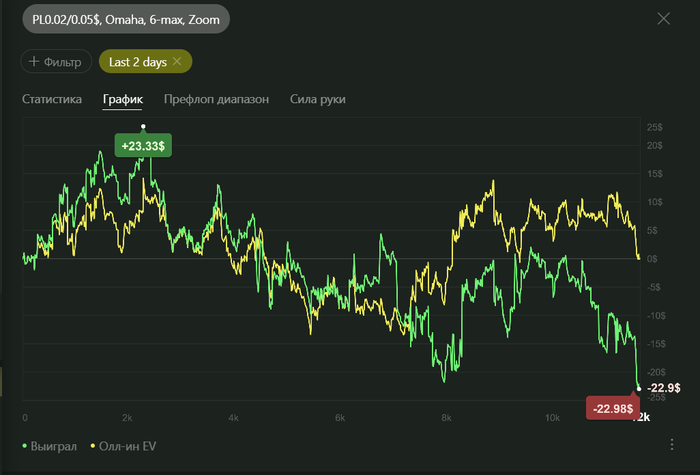Click the 8k label on the x-axis

point(446,417)
